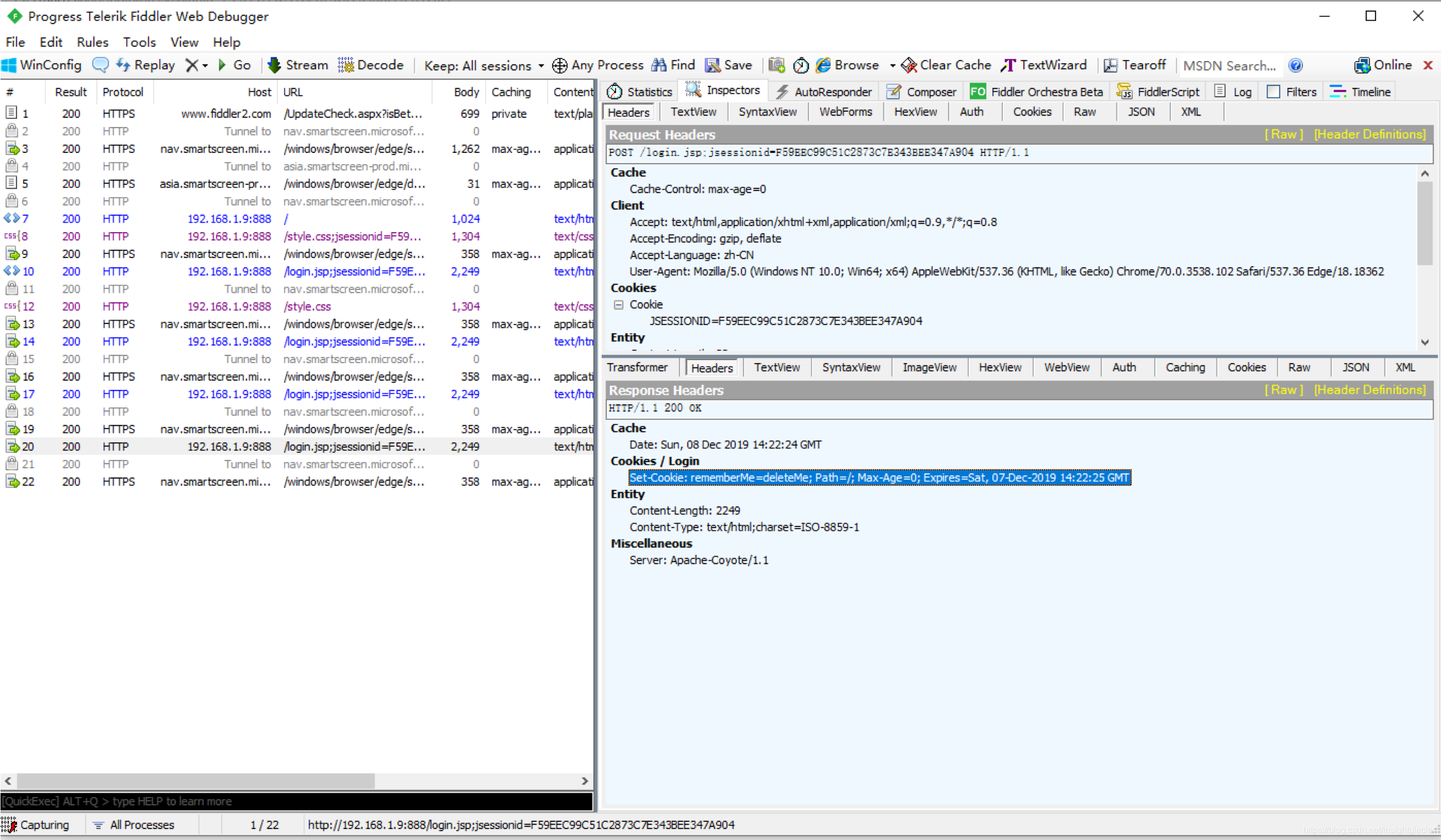
Task: Open the Keep: All sessions dropdown
Action: point(484,65)
